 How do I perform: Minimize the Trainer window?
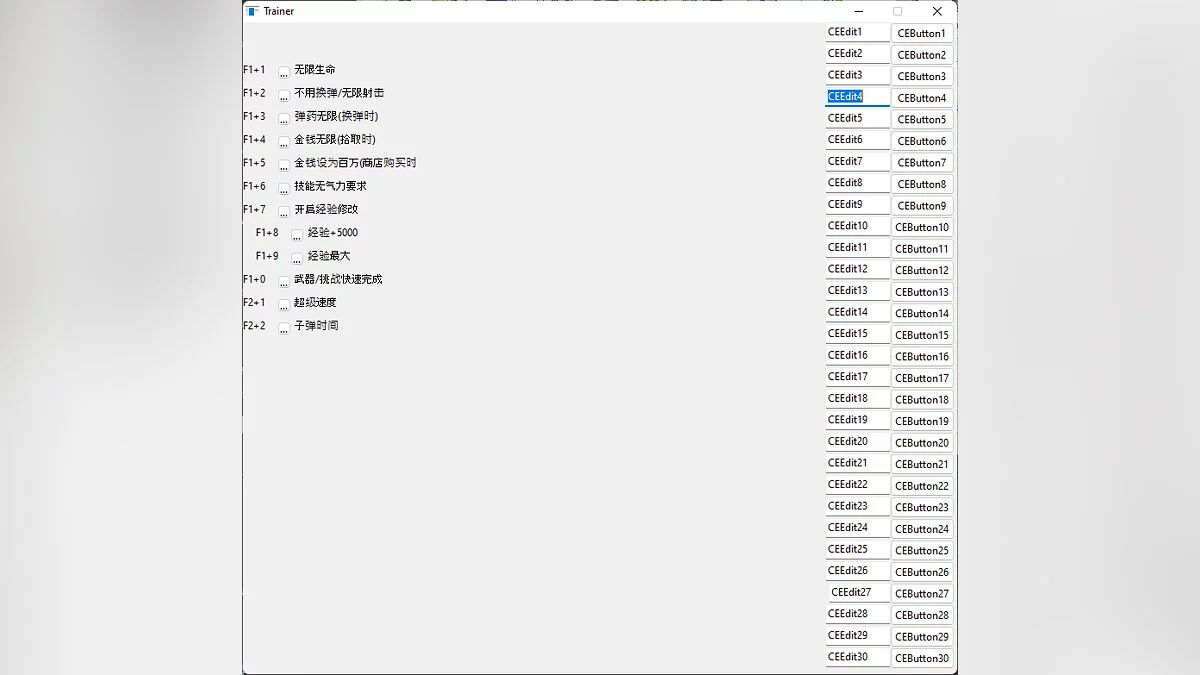[x=858, y=11]
